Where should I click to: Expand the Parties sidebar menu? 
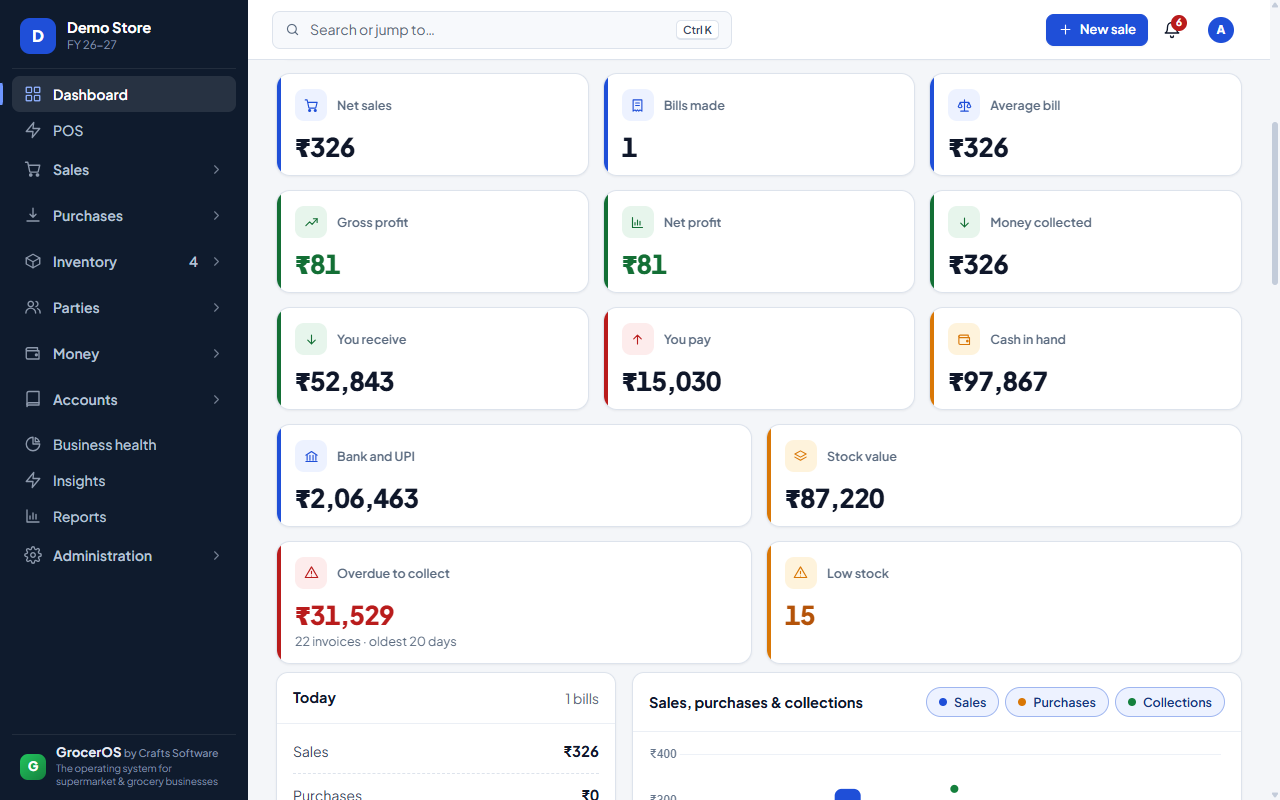click(x=124, y=308)
